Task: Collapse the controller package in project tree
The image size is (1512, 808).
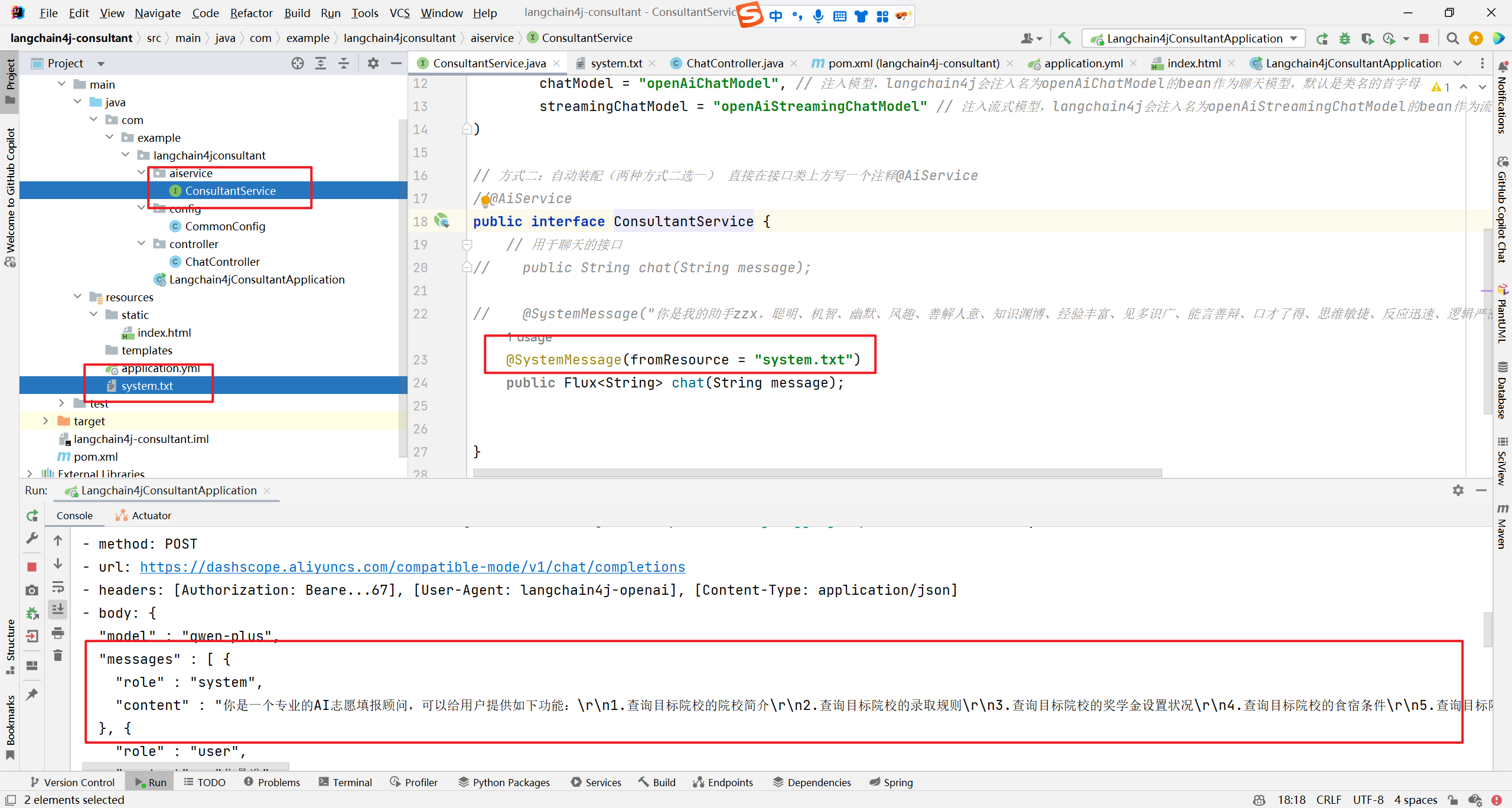Action: click(x=141, y=244)
